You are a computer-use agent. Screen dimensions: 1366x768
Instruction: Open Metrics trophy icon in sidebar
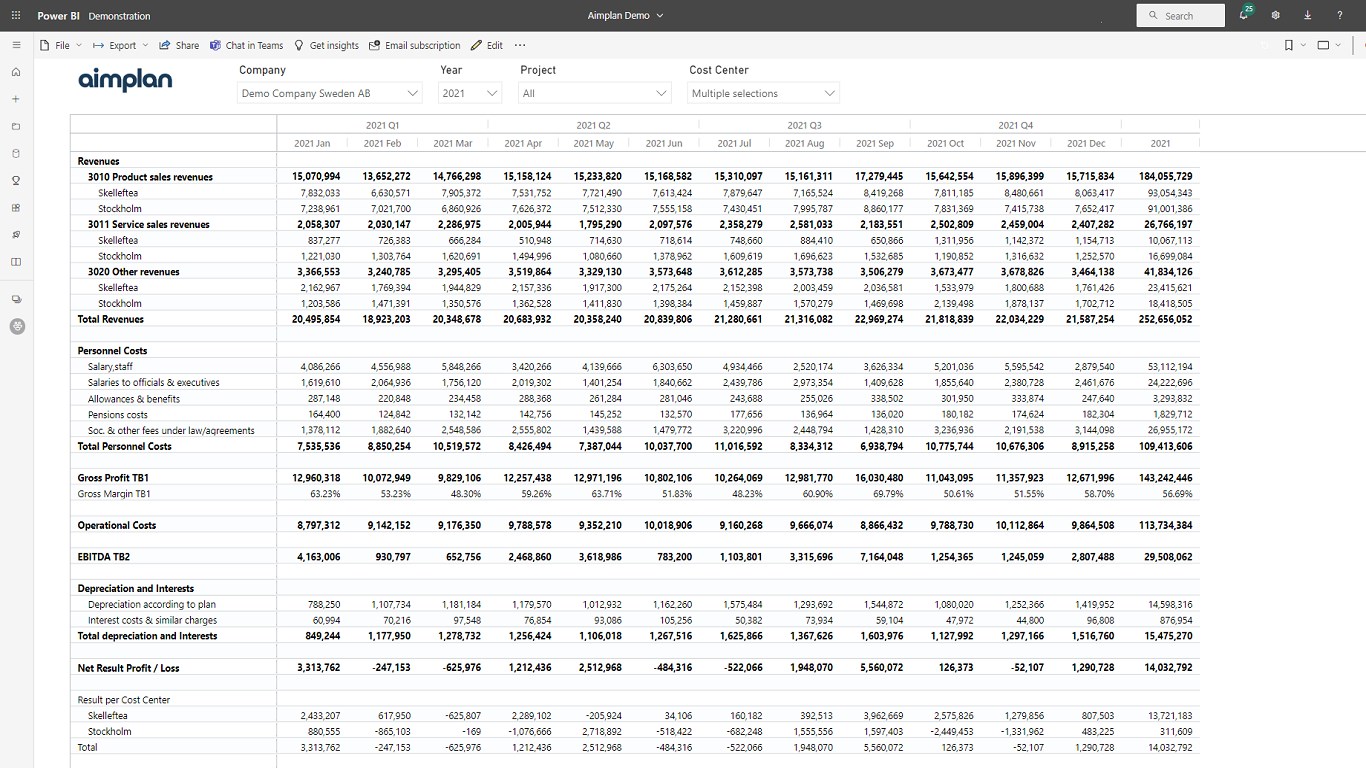16,181
